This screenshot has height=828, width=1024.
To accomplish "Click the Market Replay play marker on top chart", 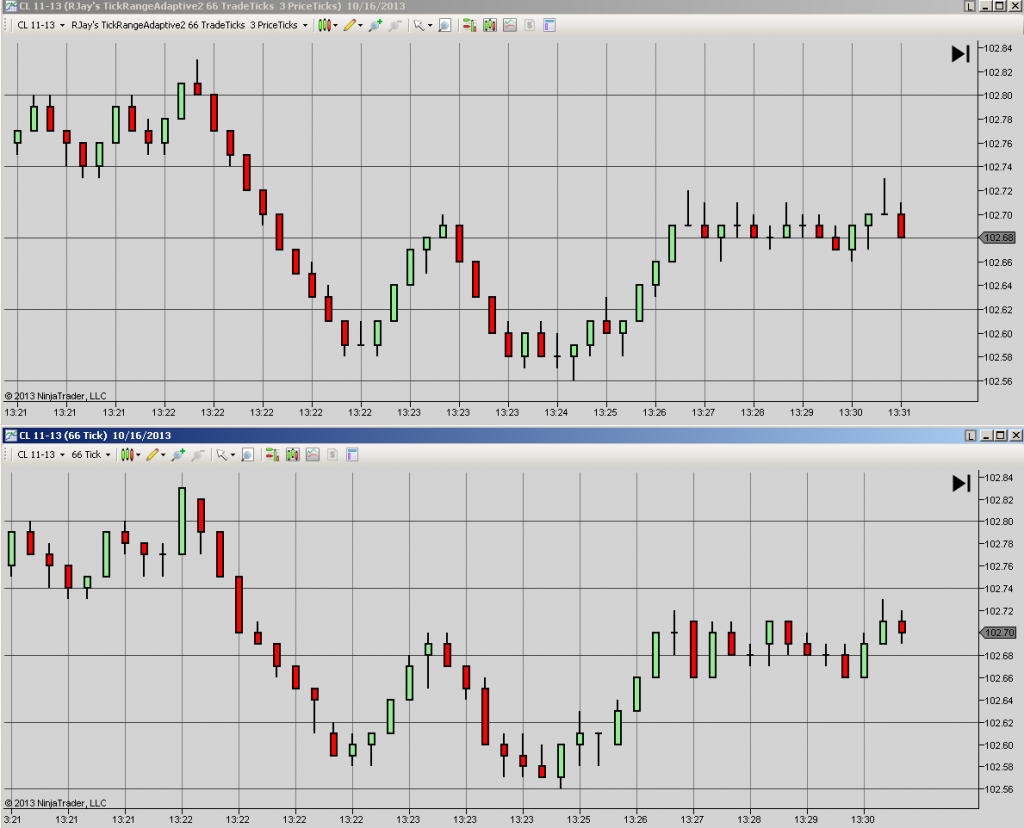I will tap(958, 53).
